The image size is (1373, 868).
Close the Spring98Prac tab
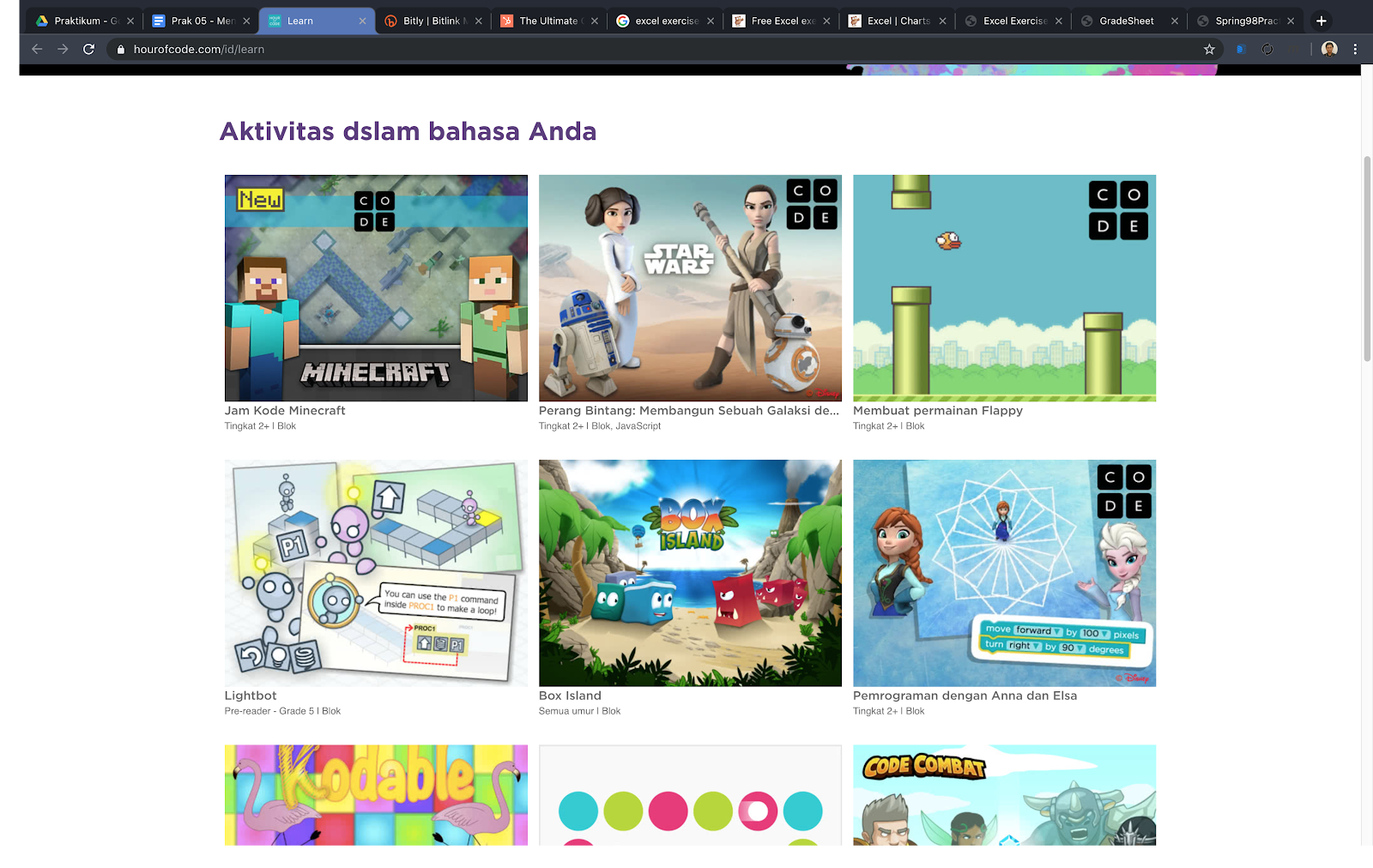(x=1290, y=21)
